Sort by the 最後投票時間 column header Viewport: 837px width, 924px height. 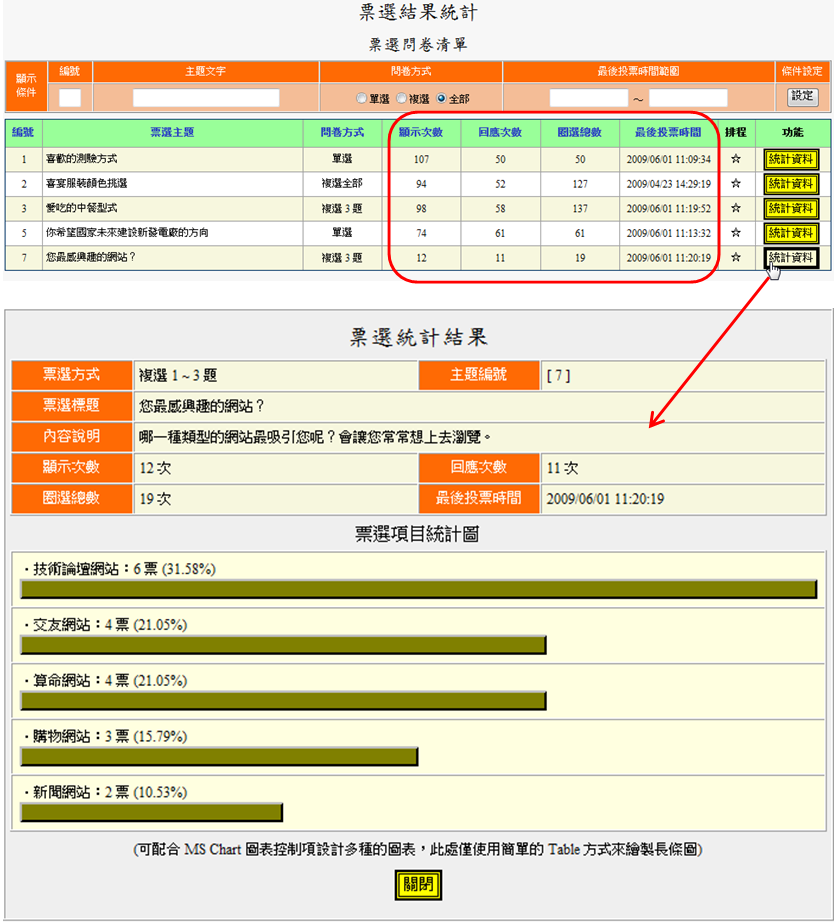[x=668, y=133]
